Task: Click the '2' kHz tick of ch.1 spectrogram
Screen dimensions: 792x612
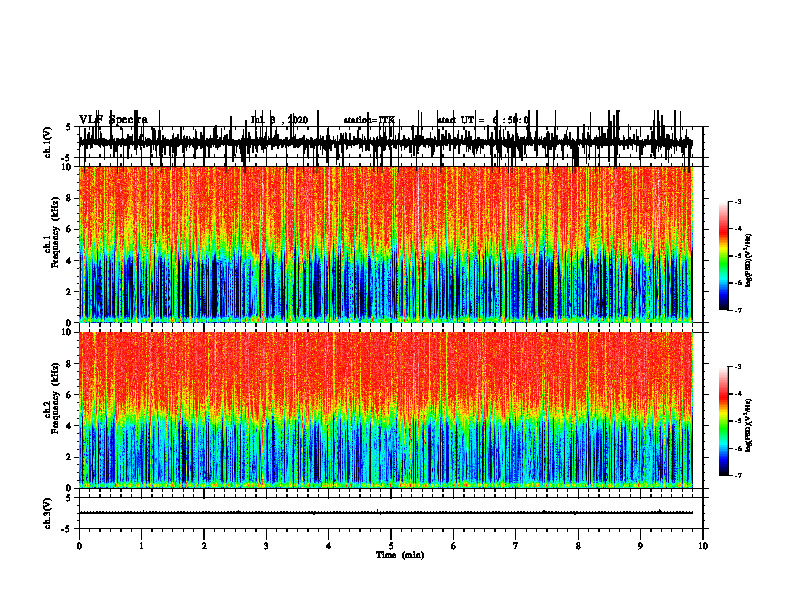Action: tap(70, 291)
